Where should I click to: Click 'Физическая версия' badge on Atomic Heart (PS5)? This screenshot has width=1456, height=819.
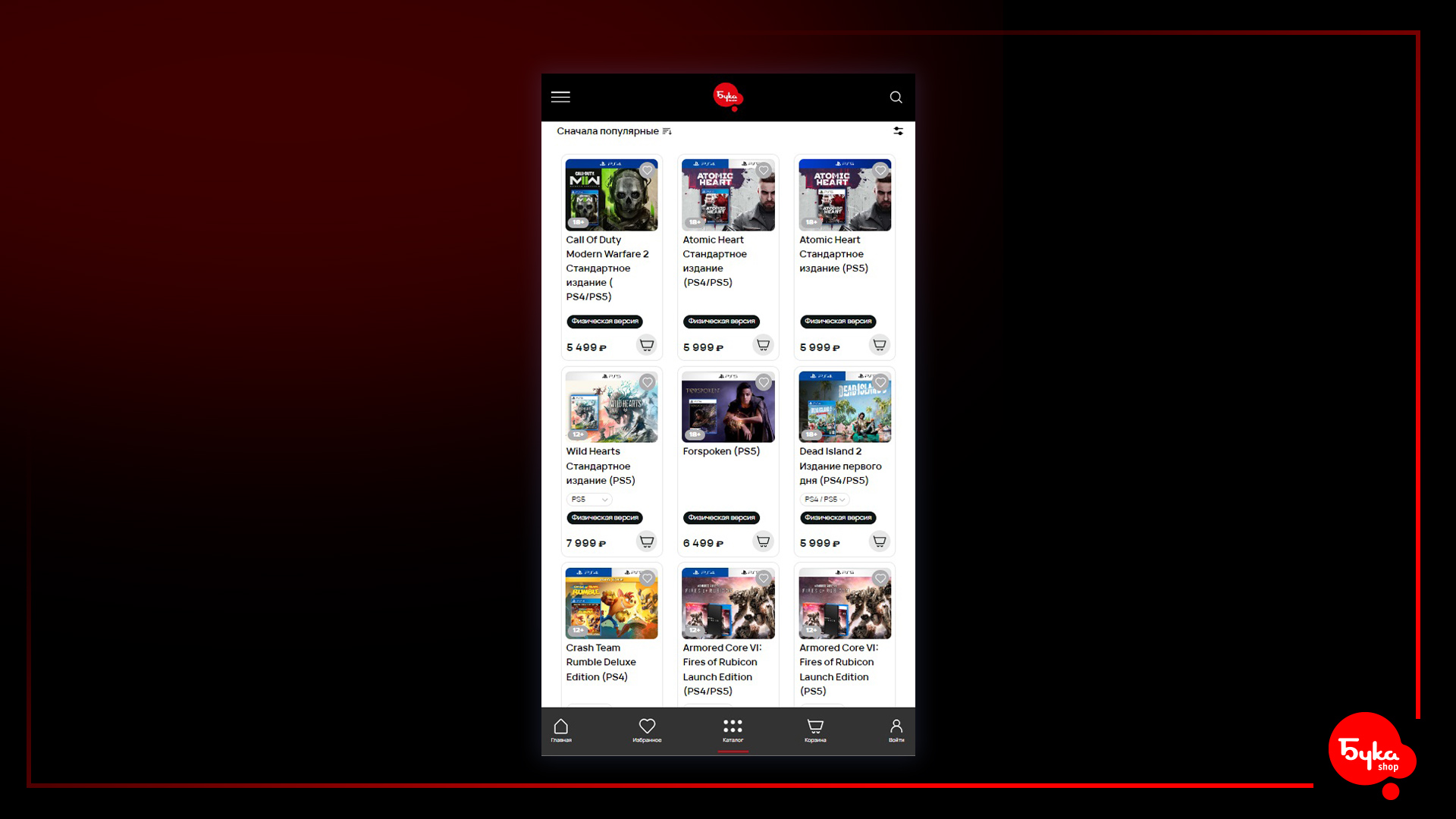tap(838, 322)
